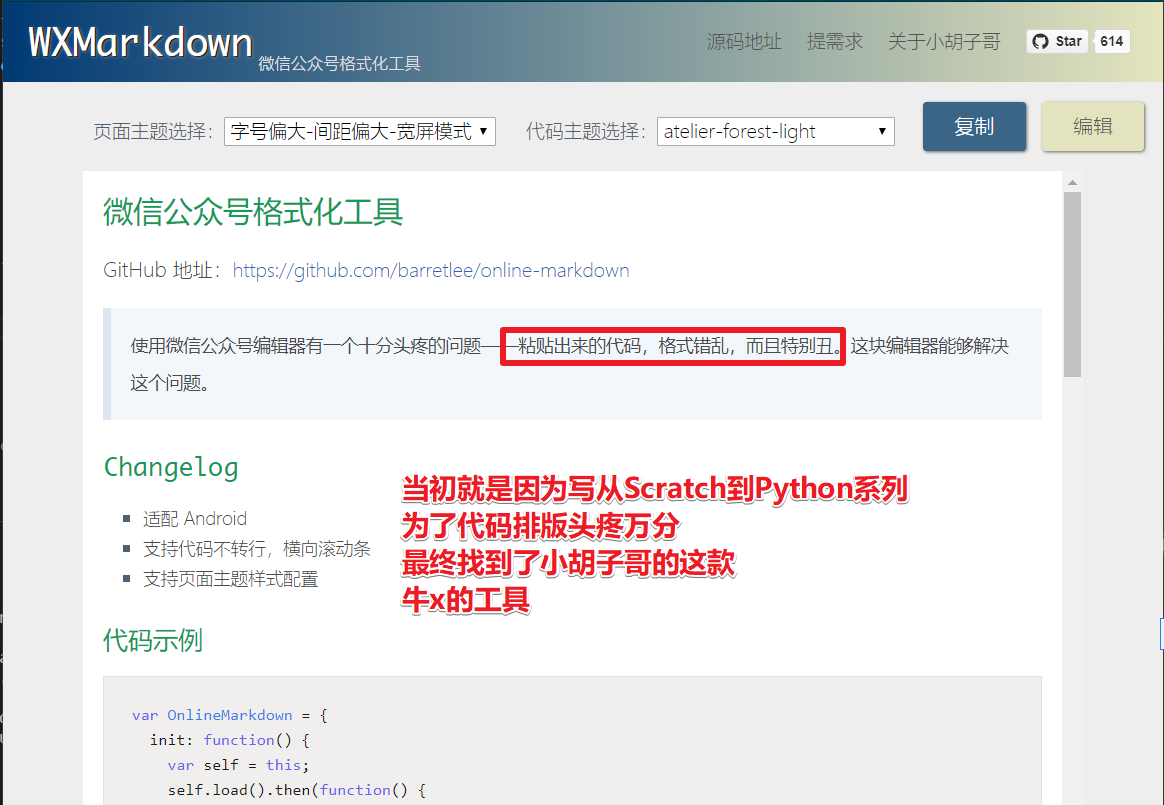Screen dimensions: 1164x805
Task: Open the 源码地址 link
Action: 744,42
